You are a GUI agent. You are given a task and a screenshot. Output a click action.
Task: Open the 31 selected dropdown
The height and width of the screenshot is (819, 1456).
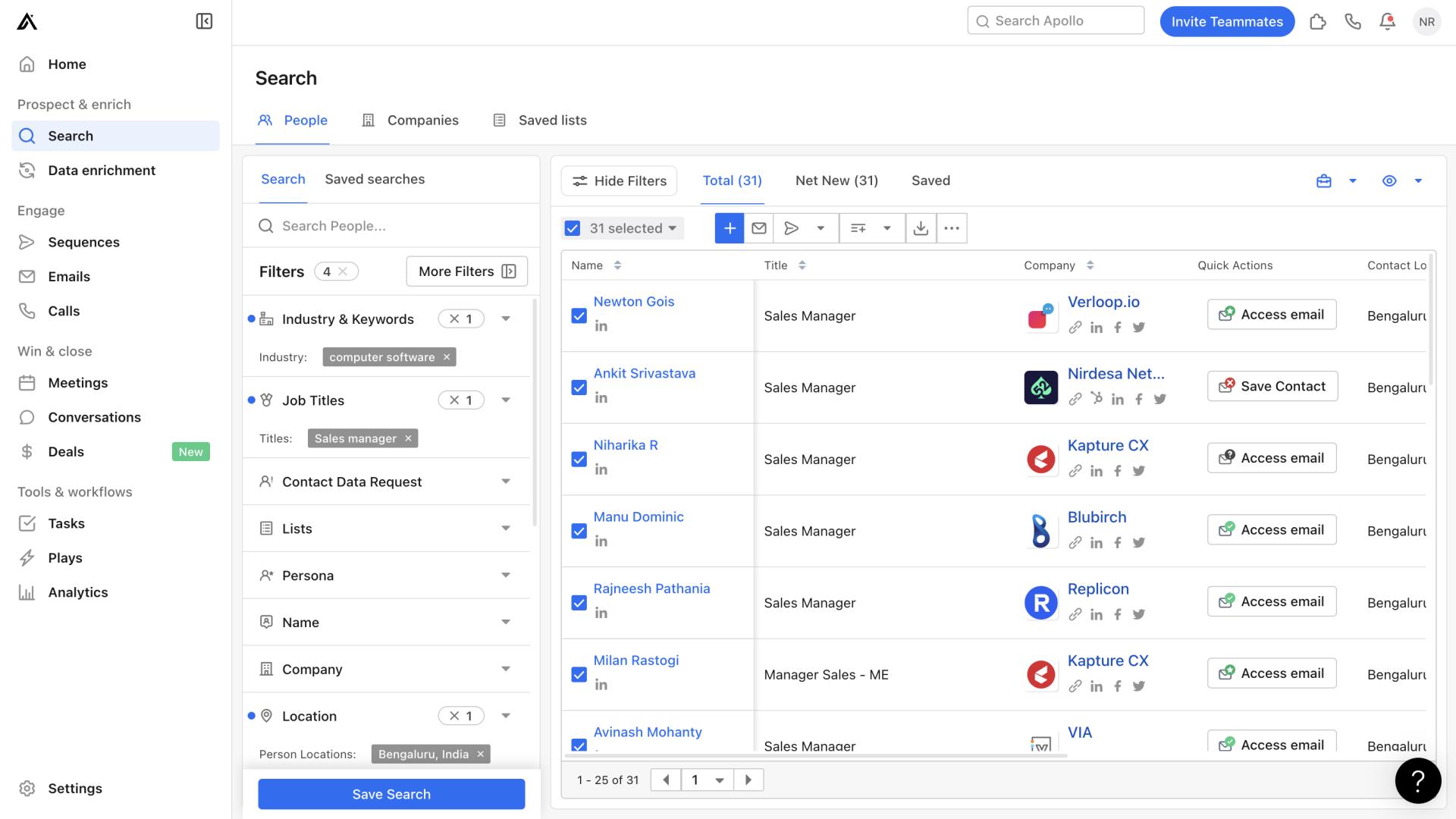633,228
